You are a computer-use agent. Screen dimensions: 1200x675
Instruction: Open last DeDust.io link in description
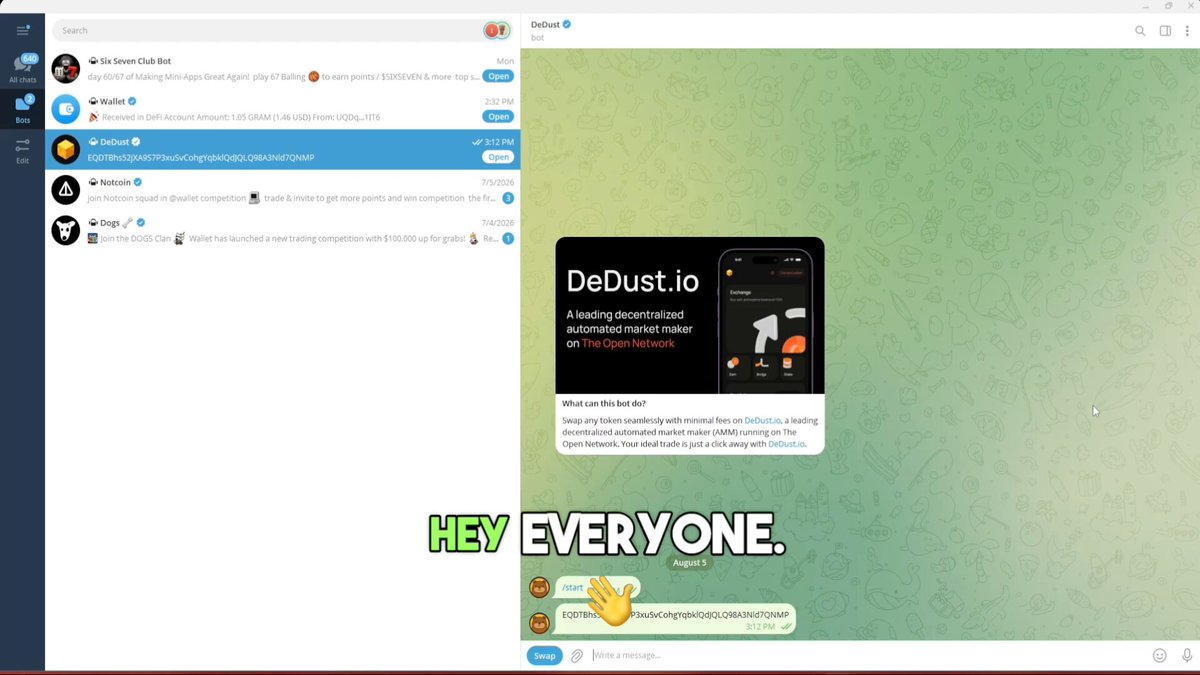(787, 444)
